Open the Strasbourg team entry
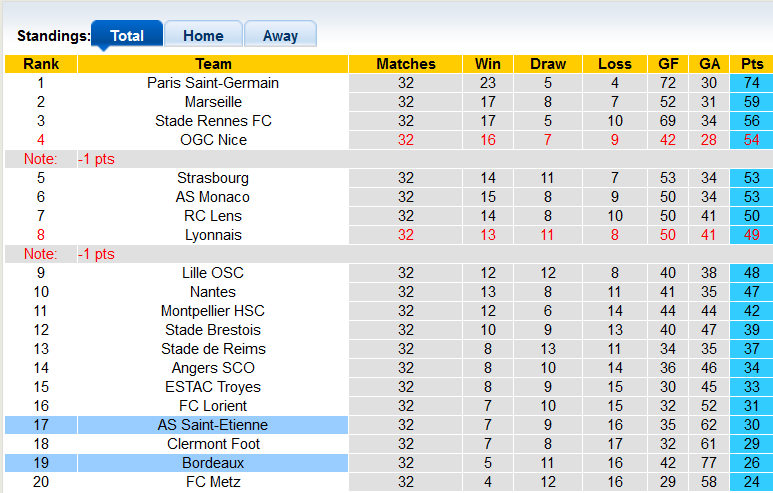The height and width of the screenshot is (493, 773). click(213, 178)
